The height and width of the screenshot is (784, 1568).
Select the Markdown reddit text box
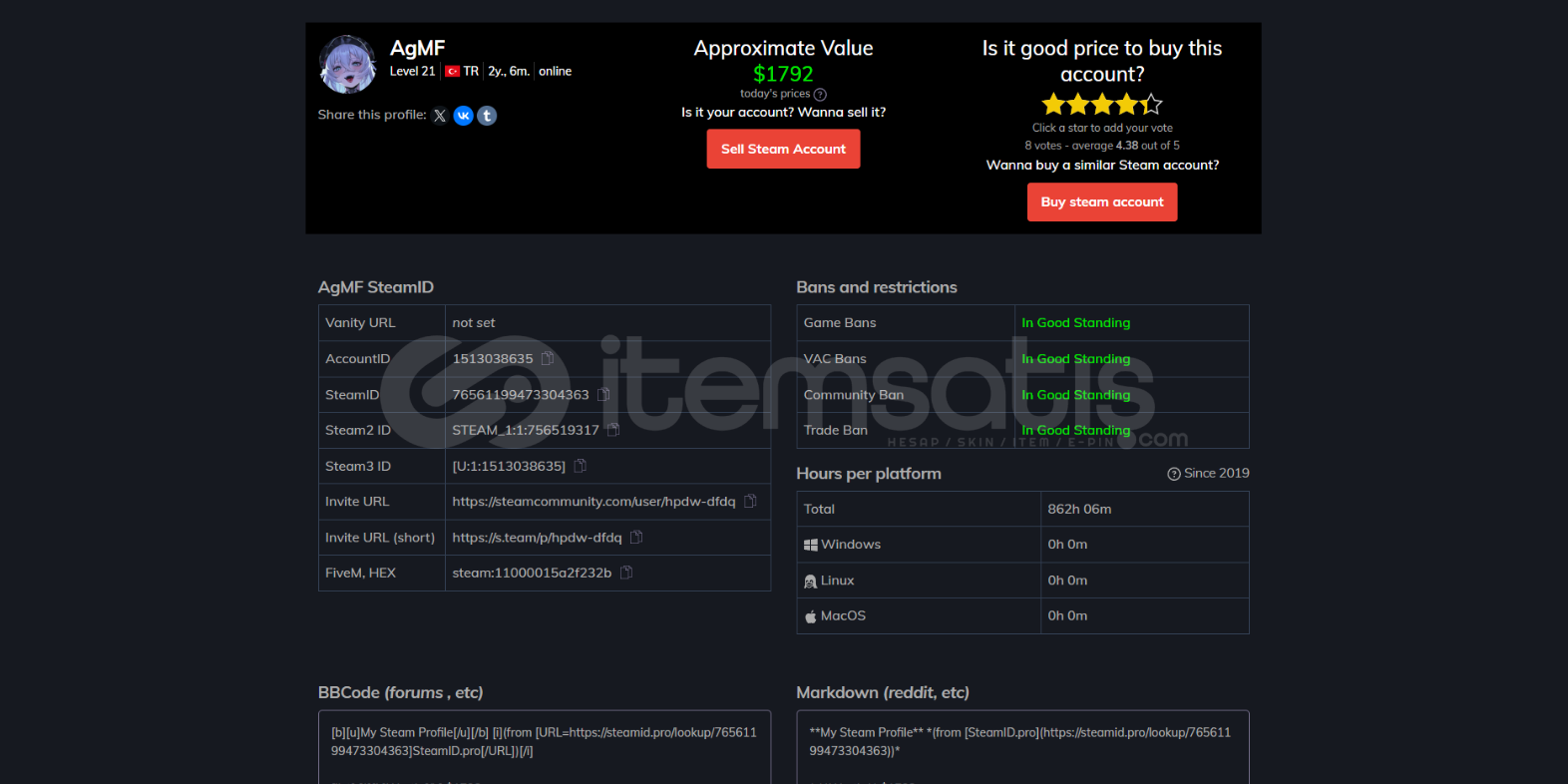tap(1022, 747)
